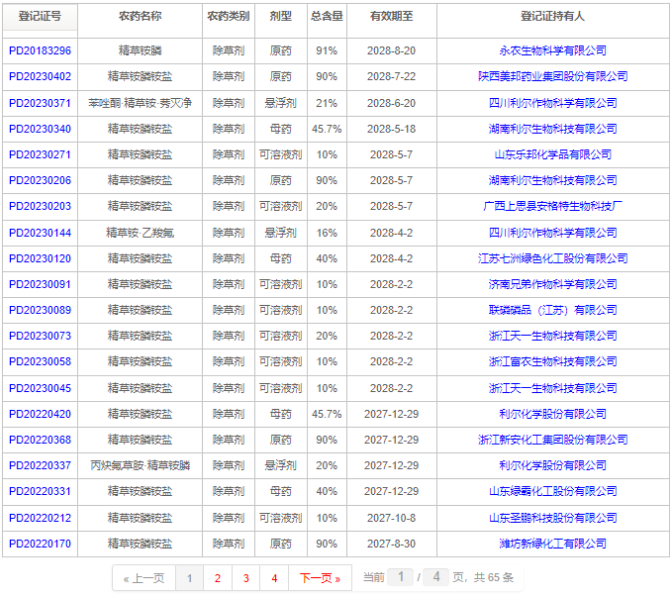Open holder 四川利尔作物科学有限公司 in PD20230371 row
Image resolution: width=671 pixels, height=597 pixels.
pos(553,103)
